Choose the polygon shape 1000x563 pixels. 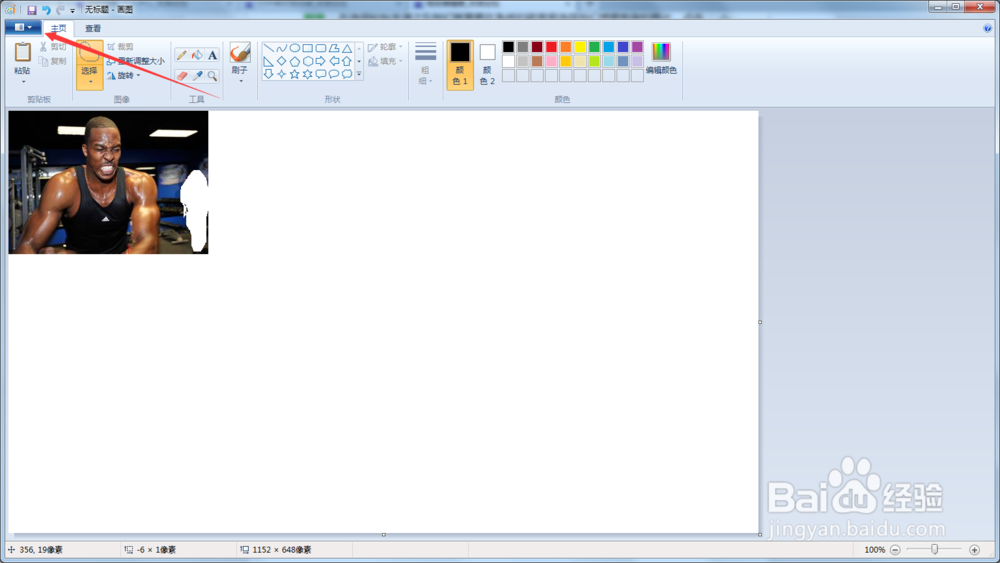coord(334,48)
